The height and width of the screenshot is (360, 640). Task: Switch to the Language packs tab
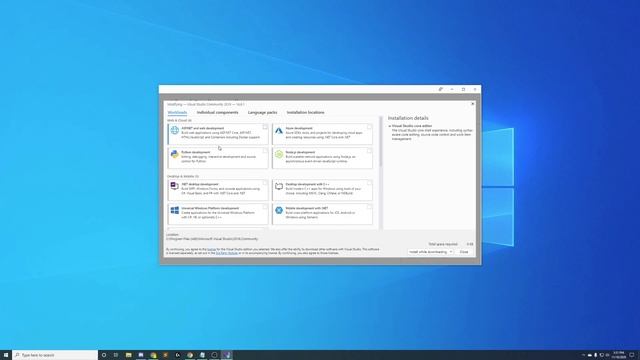click(262, 112)
